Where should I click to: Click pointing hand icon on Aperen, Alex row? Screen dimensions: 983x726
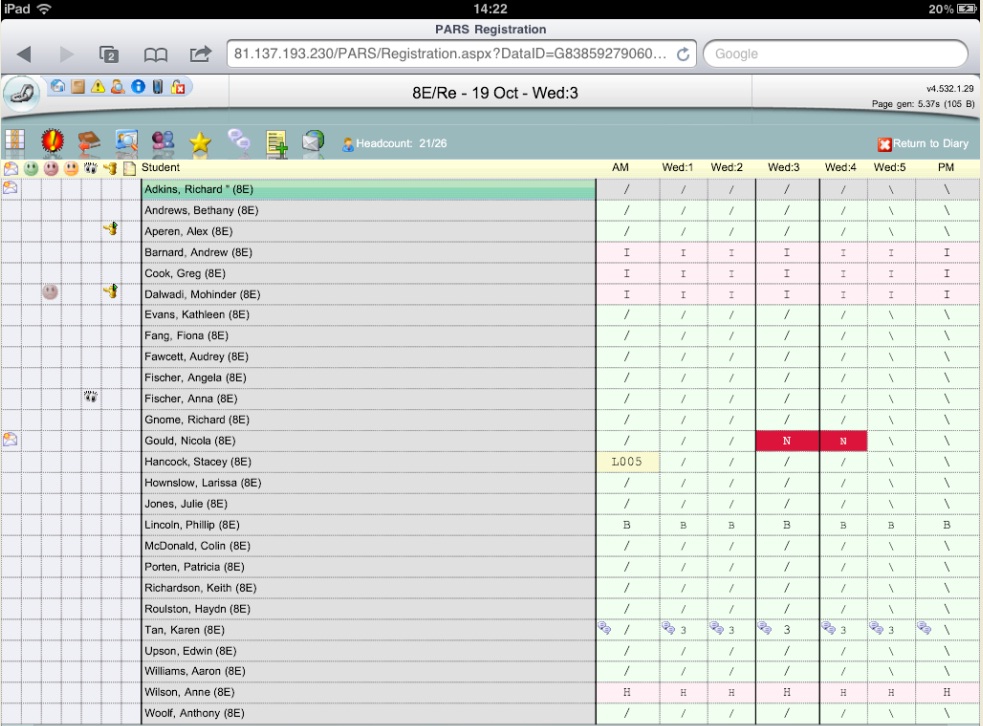[x=110, y=229]
